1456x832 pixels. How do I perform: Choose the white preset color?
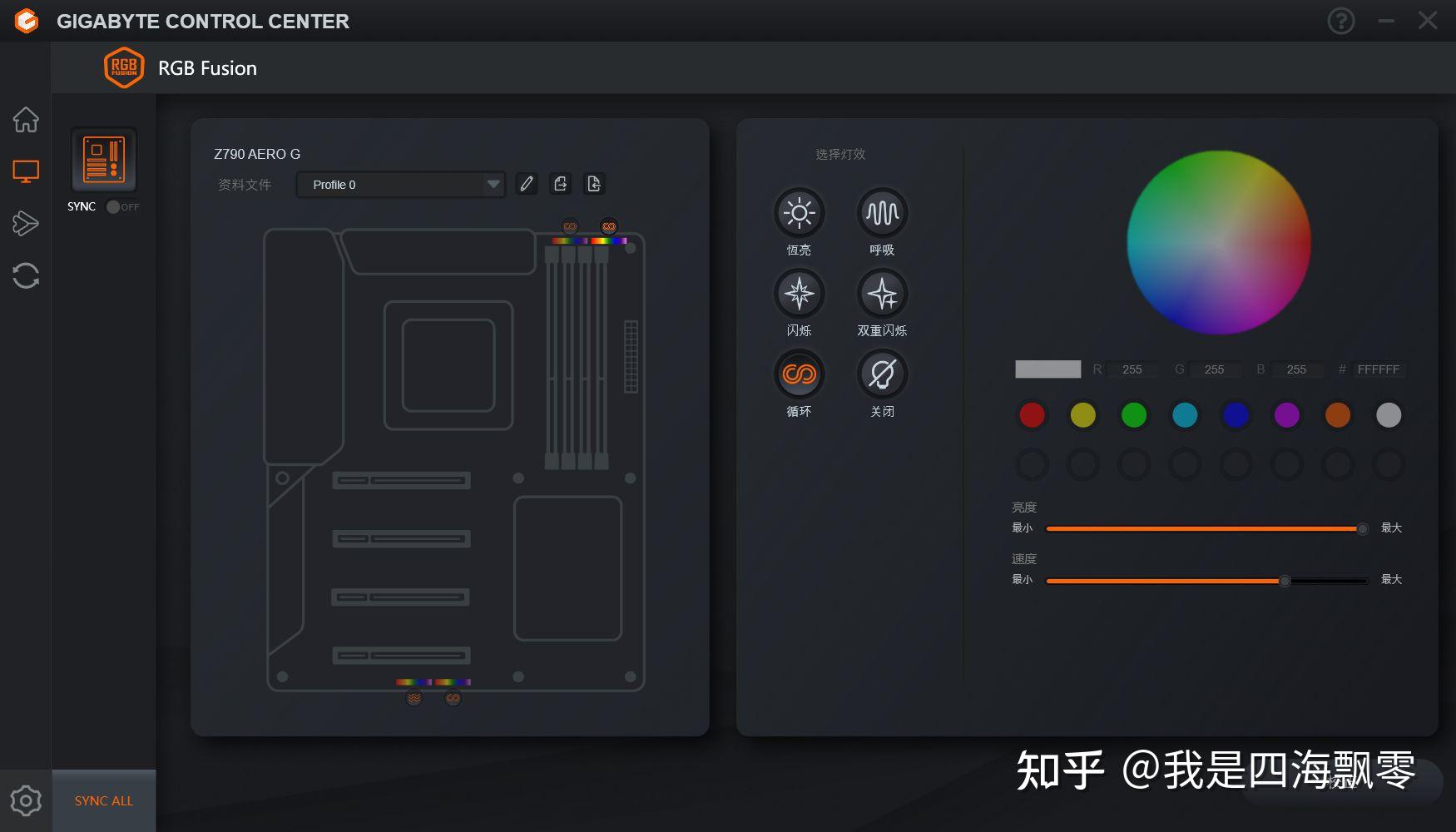click(1389, 415)
